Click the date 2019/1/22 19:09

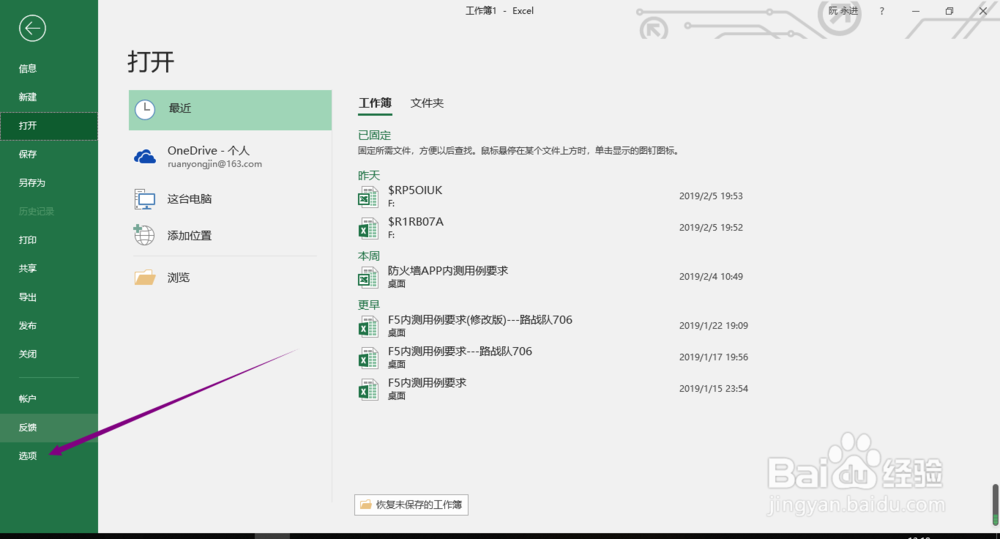point(713,325)
